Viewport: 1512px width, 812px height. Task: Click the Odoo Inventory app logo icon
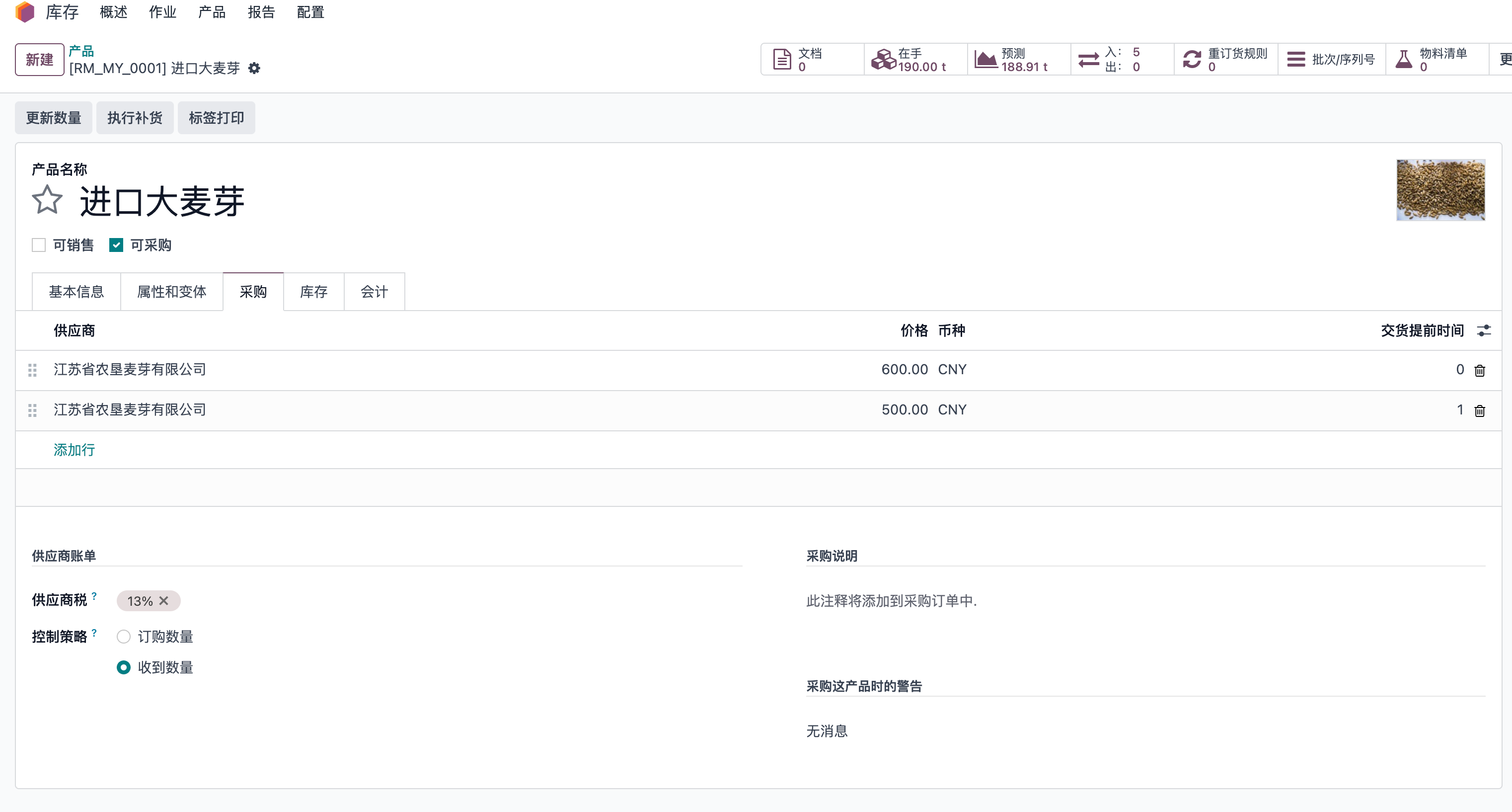point(25,12)
